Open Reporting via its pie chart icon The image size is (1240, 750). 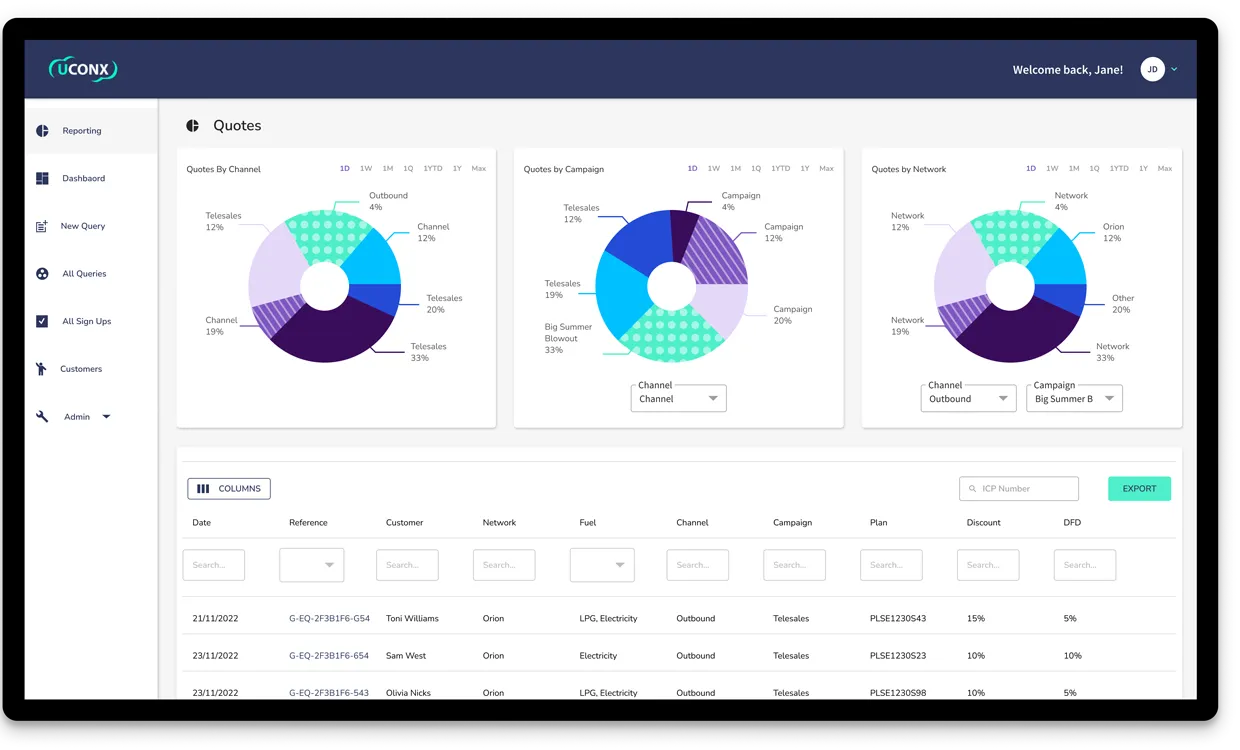click(x=42, y=131)
